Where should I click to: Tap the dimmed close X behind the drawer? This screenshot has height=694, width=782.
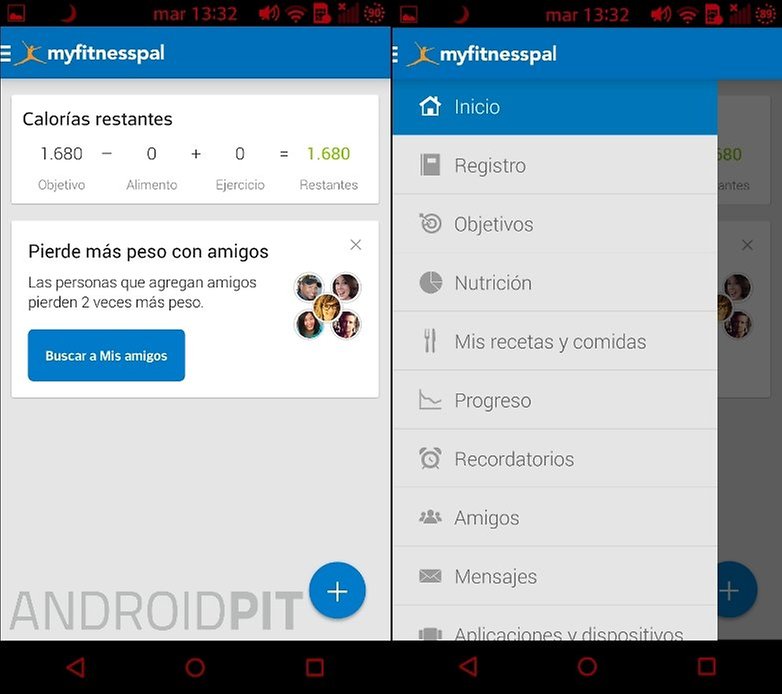coord(747,245)
